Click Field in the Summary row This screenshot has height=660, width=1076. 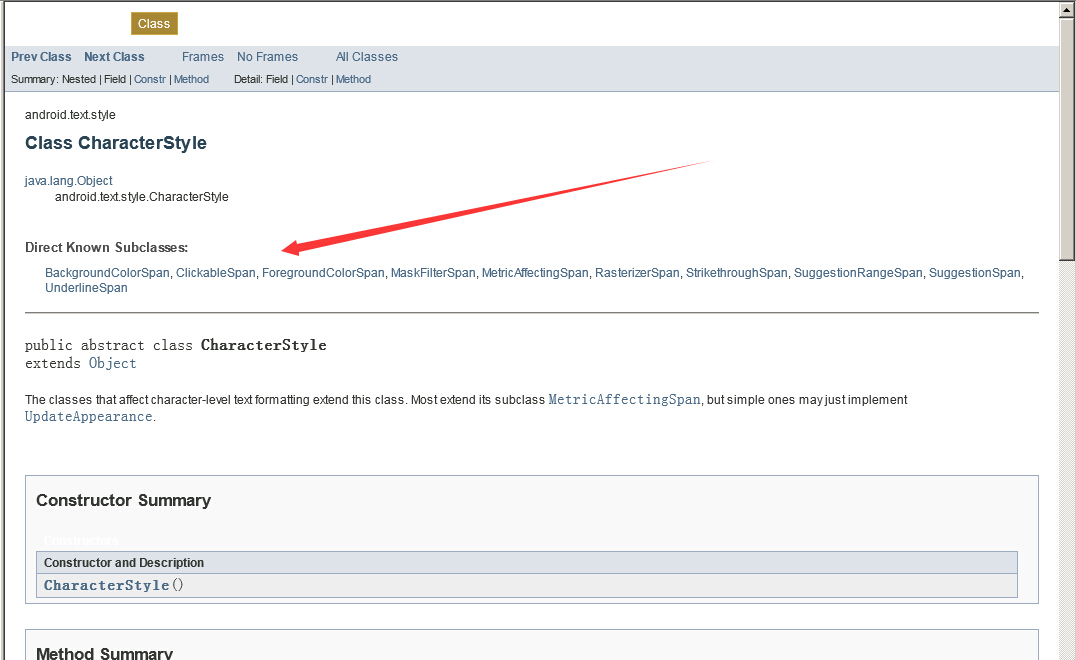point(115,80)
